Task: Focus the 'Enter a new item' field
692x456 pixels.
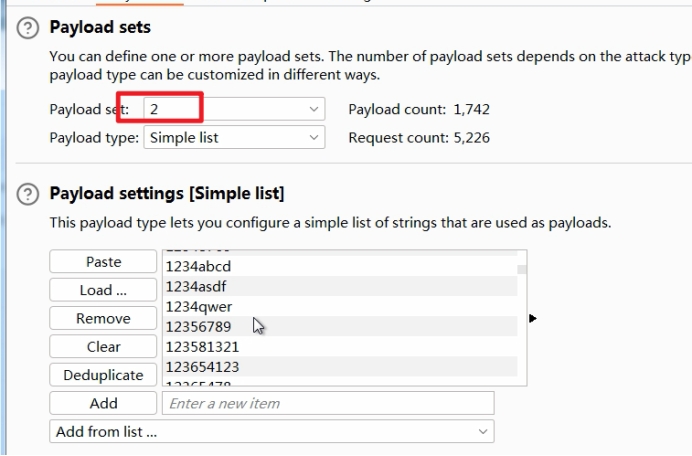Action: click(x=327, y=403)
